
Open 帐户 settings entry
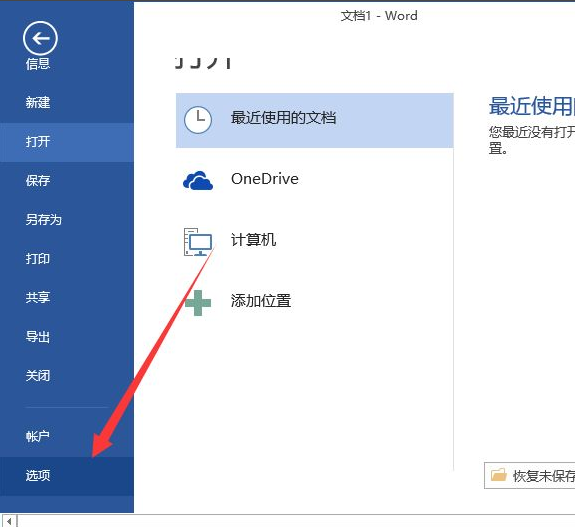pyautogui.click(x=38, y=436)
